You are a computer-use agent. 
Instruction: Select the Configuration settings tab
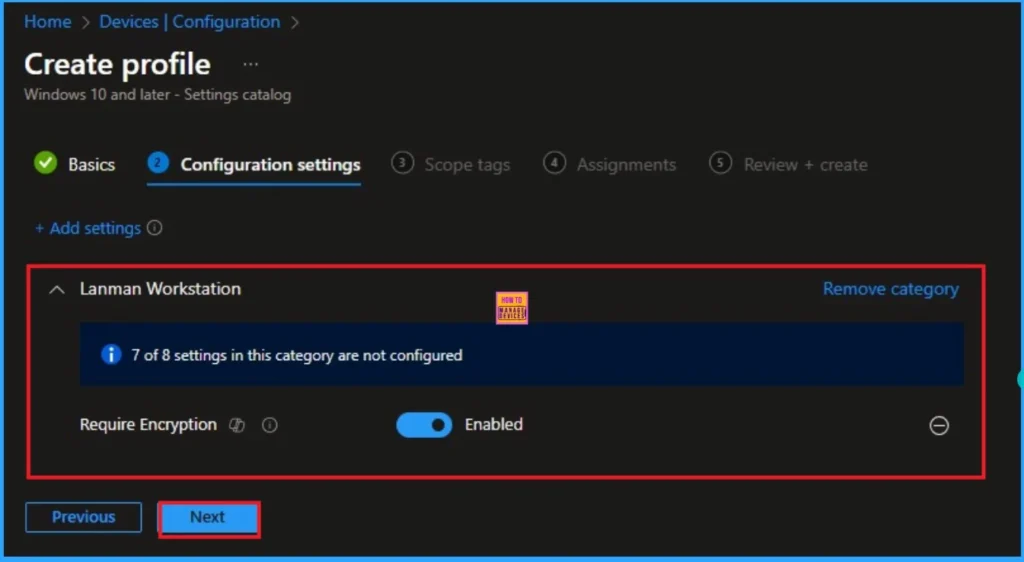tap(270, 165)
